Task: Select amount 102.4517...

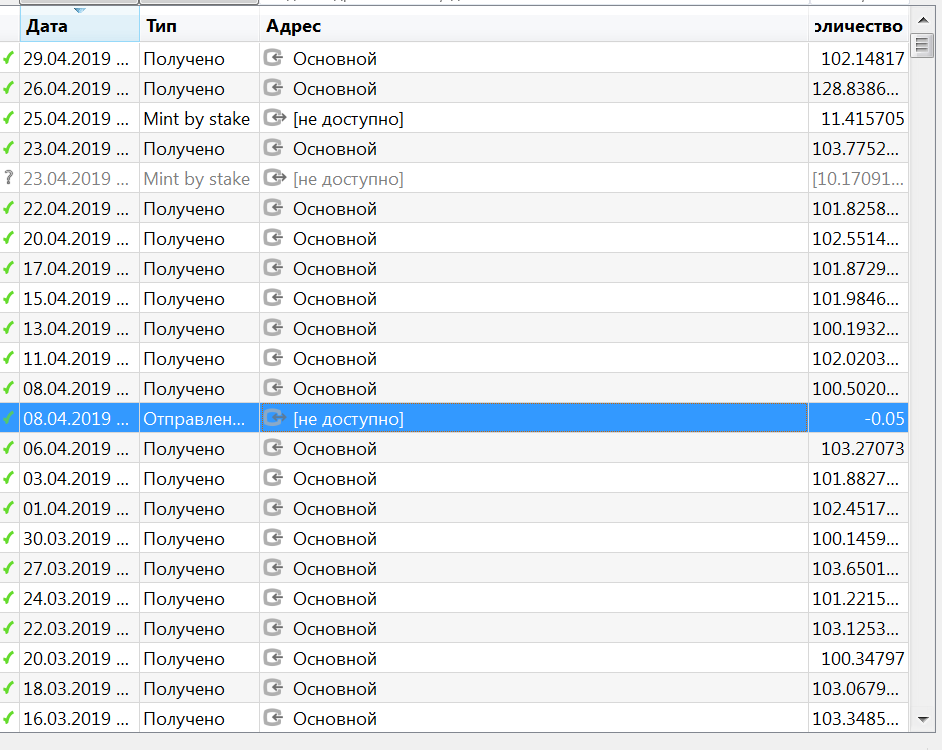Action: 855,509
